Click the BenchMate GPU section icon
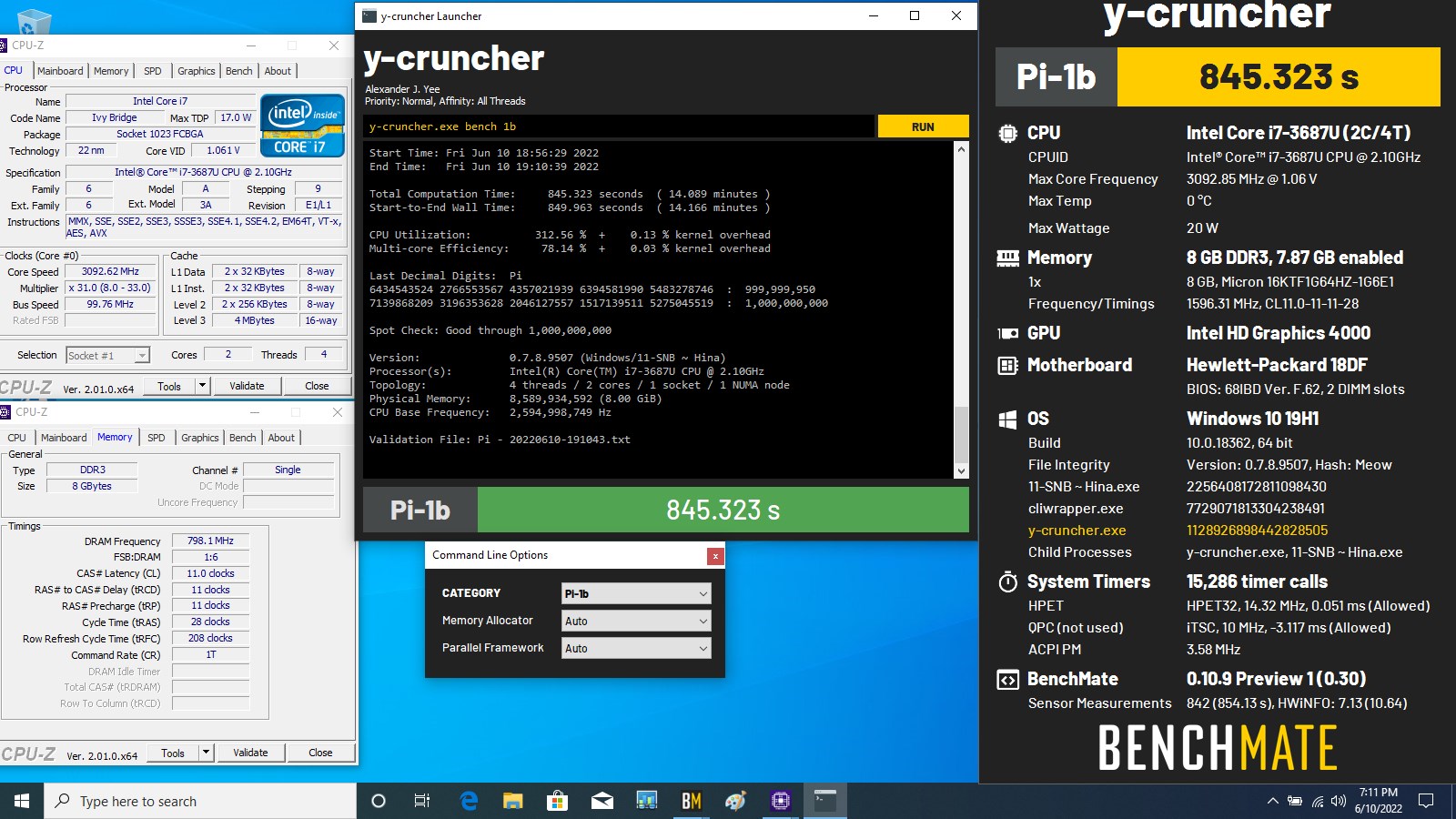This screenshot has height=819, width=1456. 1008,334
